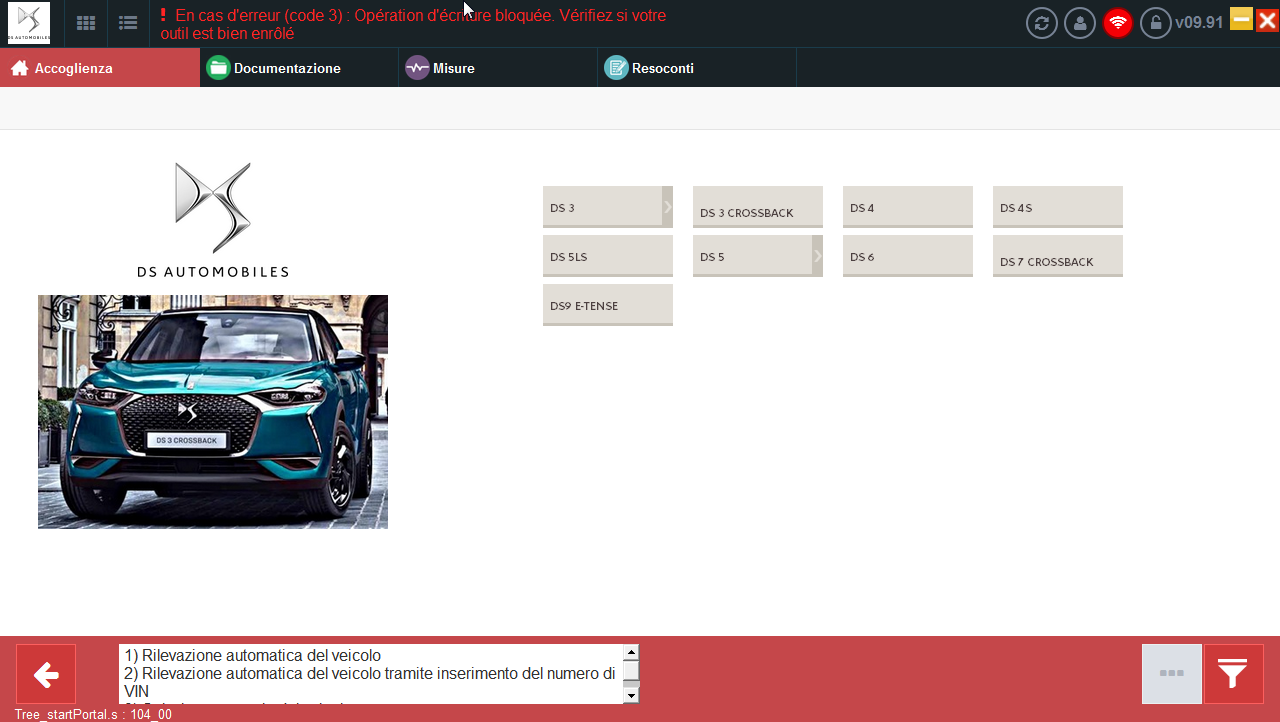1280x722 pixels.
Task: Select the DS 5 vehicle button
Action: [752, 256]
